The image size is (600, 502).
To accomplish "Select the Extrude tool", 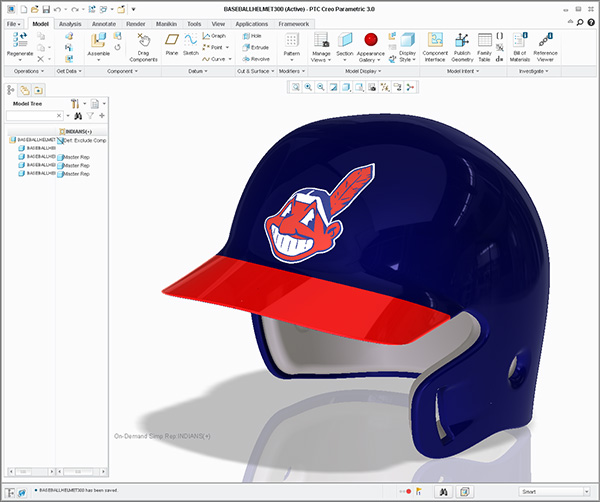I will point(256,47).
